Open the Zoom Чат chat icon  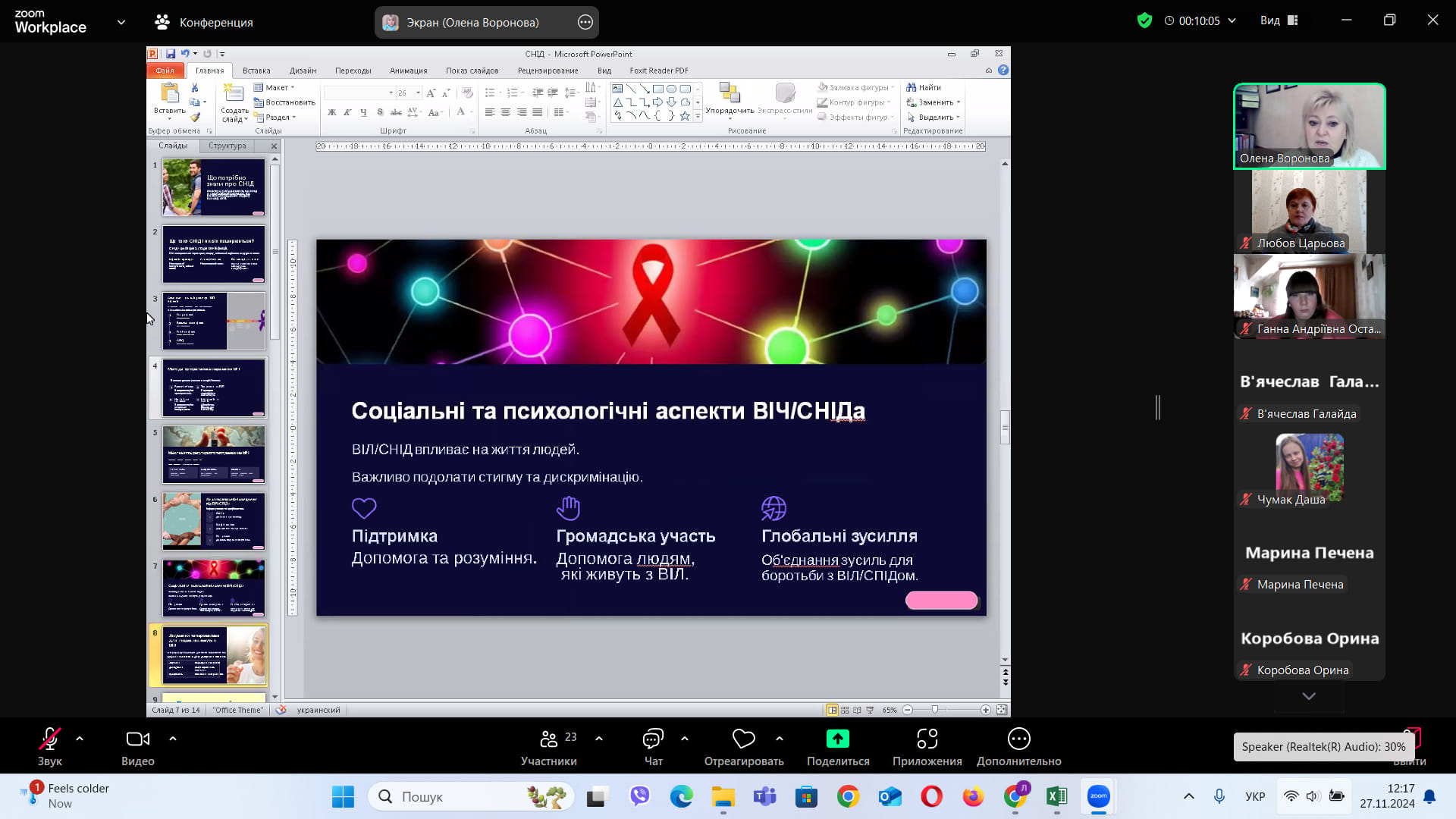tap(653, 739)
